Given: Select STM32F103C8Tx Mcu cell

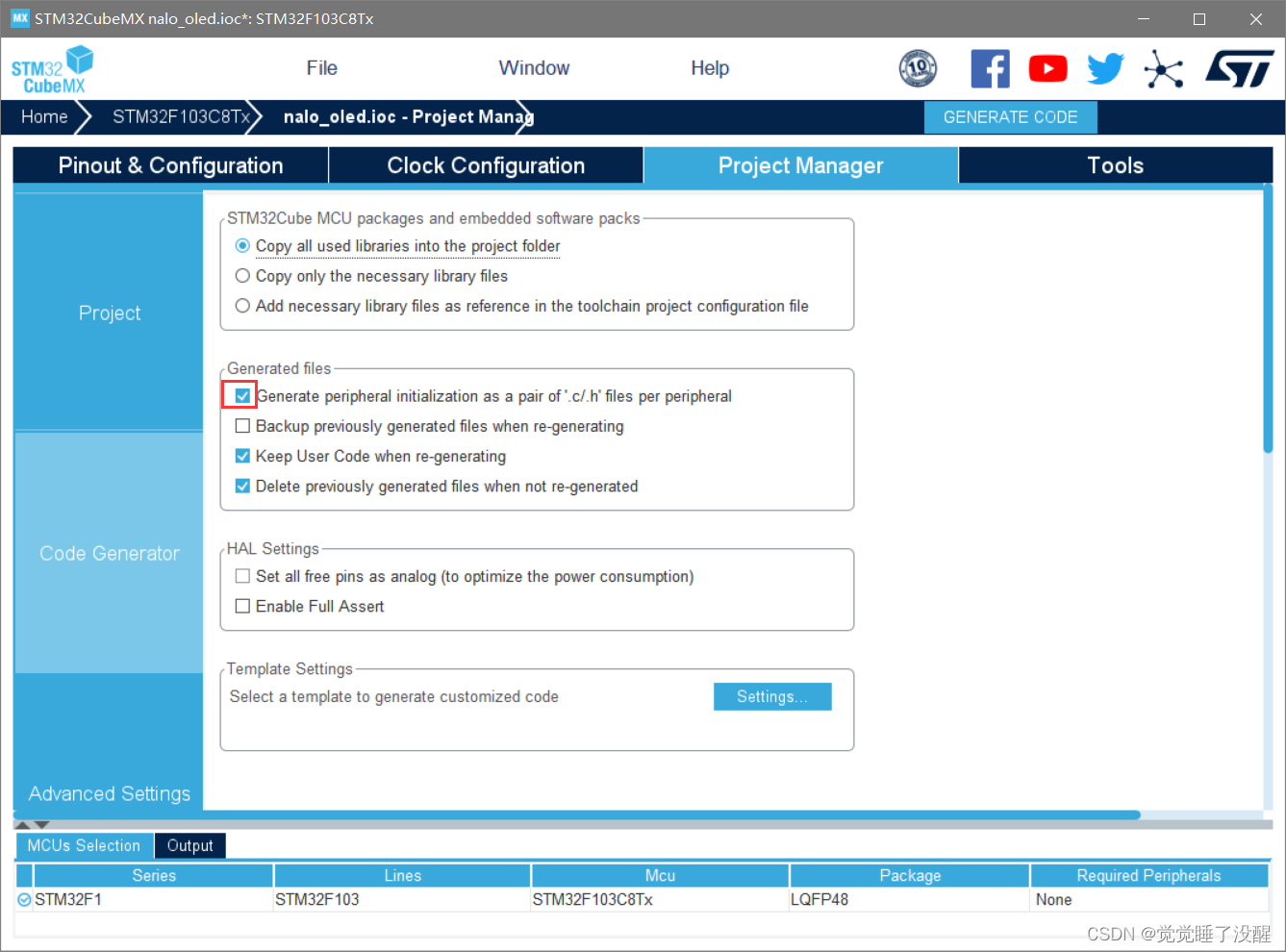Looking at the screenshot, I should click(660, 900).
